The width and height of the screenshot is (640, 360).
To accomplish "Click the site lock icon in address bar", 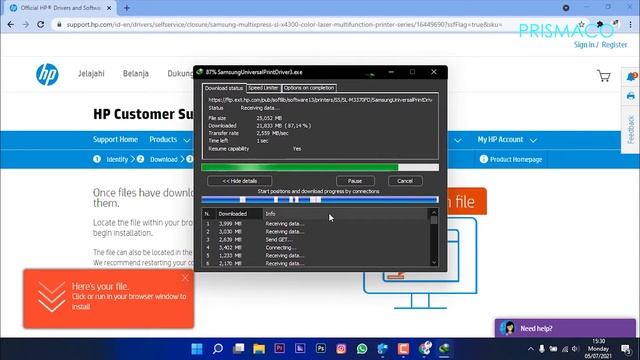I will tap(59, 24).
